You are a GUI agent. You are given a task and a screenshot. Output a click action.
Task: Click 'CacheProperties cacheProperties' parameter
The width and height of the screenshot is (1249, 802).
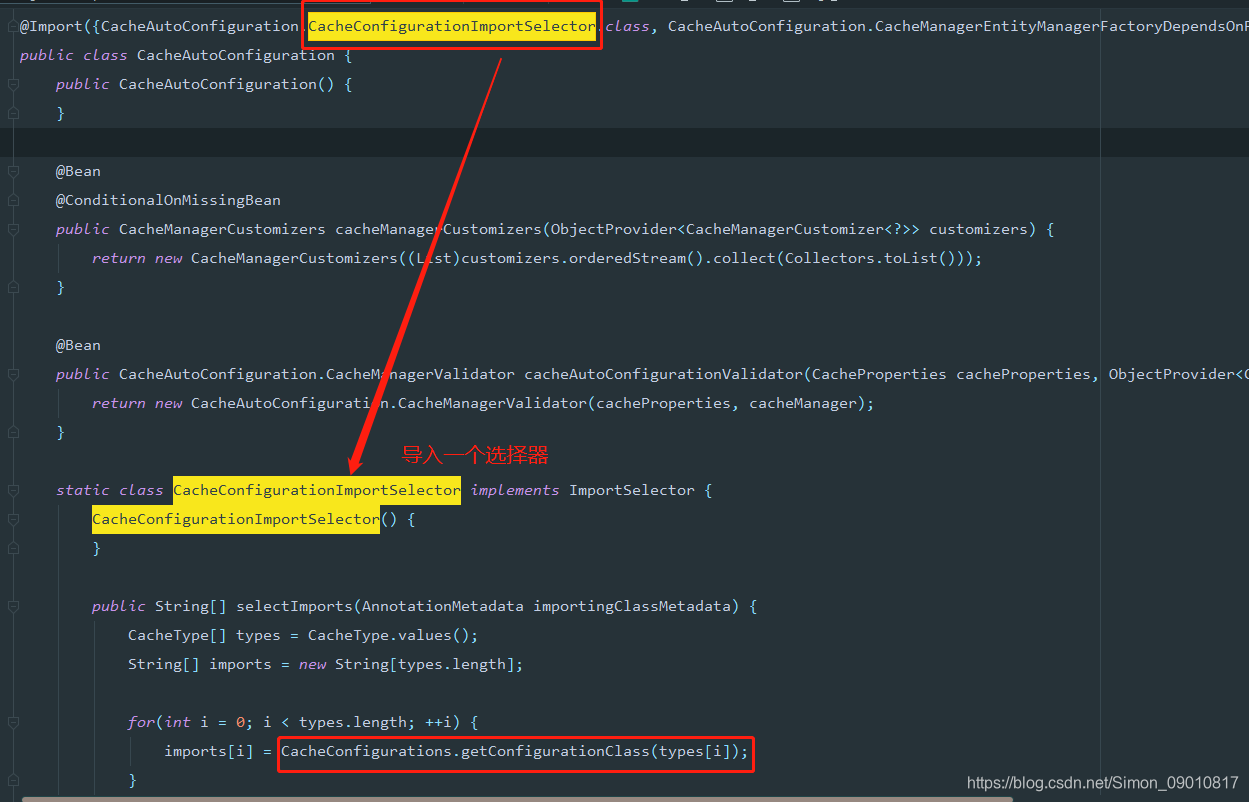pos(952,374)
